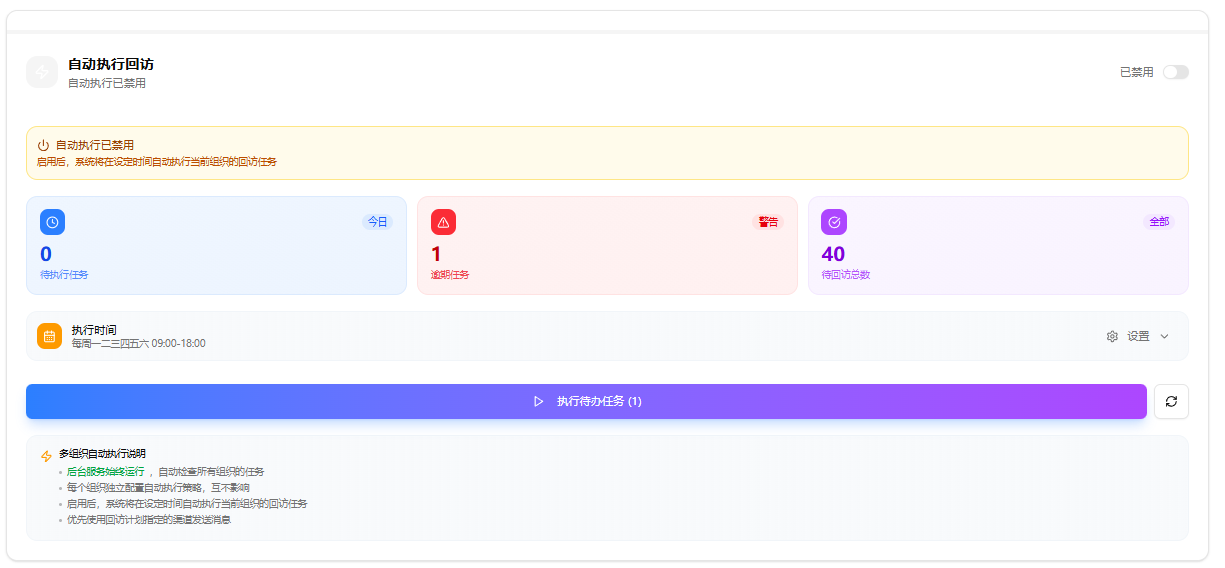This screenshot has height=568, width=1225.
Task: Select the 今日 badge on pending card
Action: click(x=377, y=222)
